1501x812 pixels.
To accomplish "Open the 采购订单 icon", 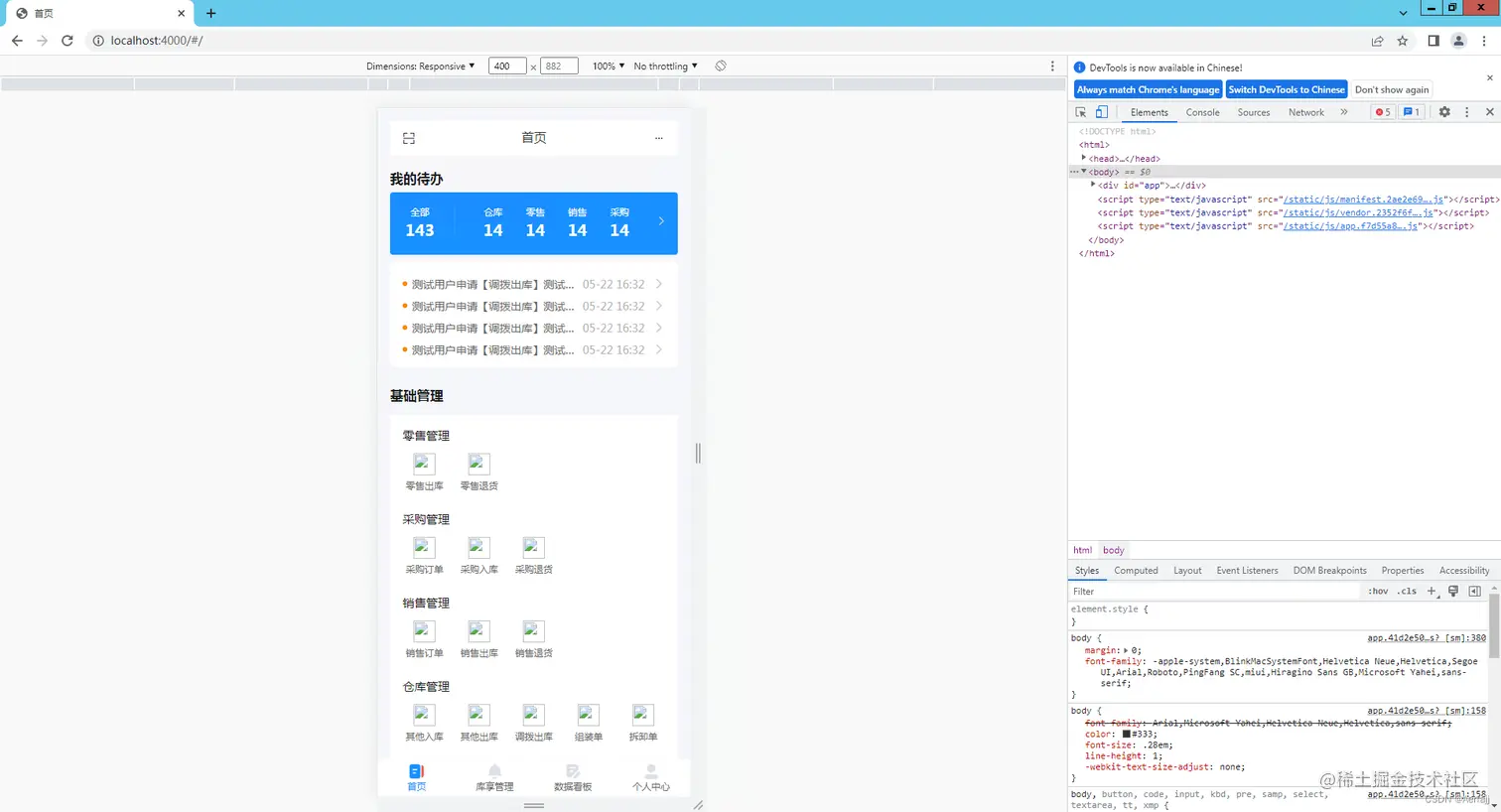I will (x=424, y=547).
